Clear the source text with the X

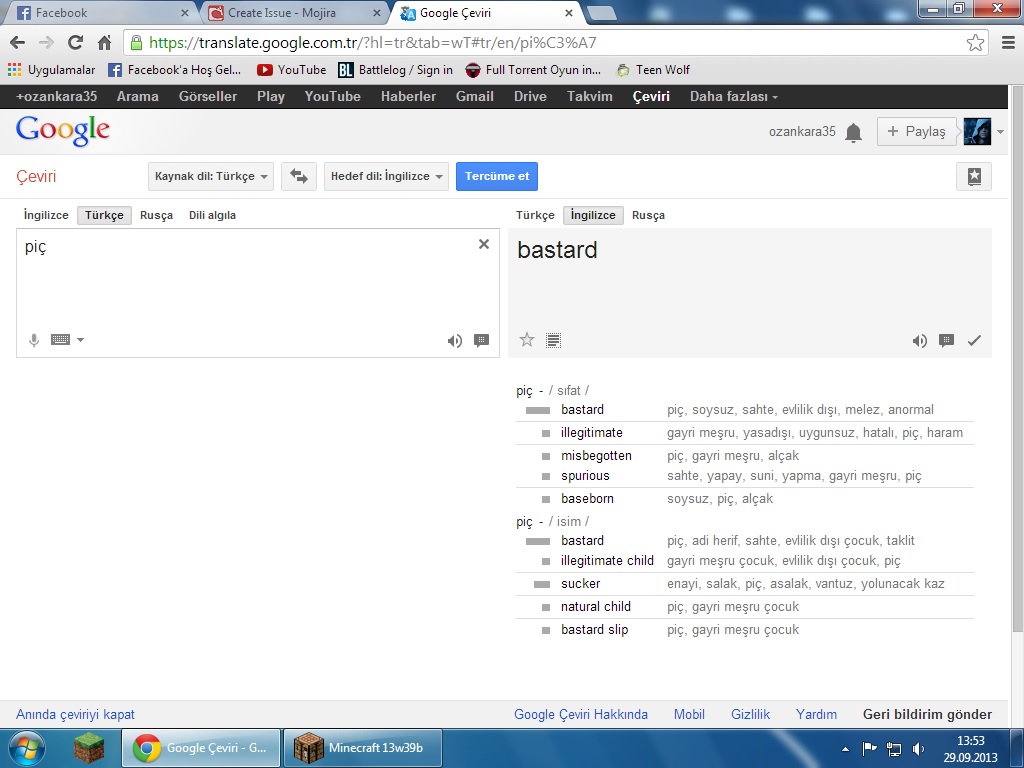(x=484, y=244)
